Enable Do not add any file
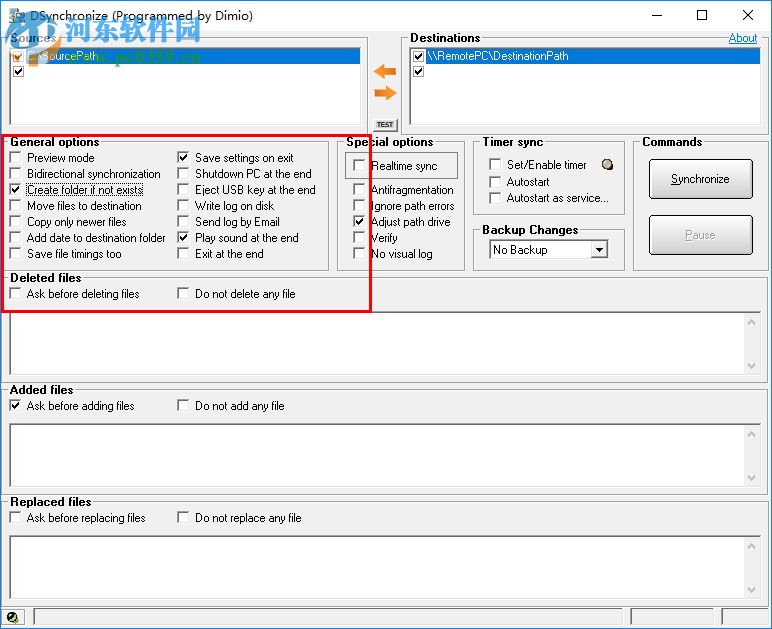The image size is (772, 629). pyautogui.click(x=183, y=406)
